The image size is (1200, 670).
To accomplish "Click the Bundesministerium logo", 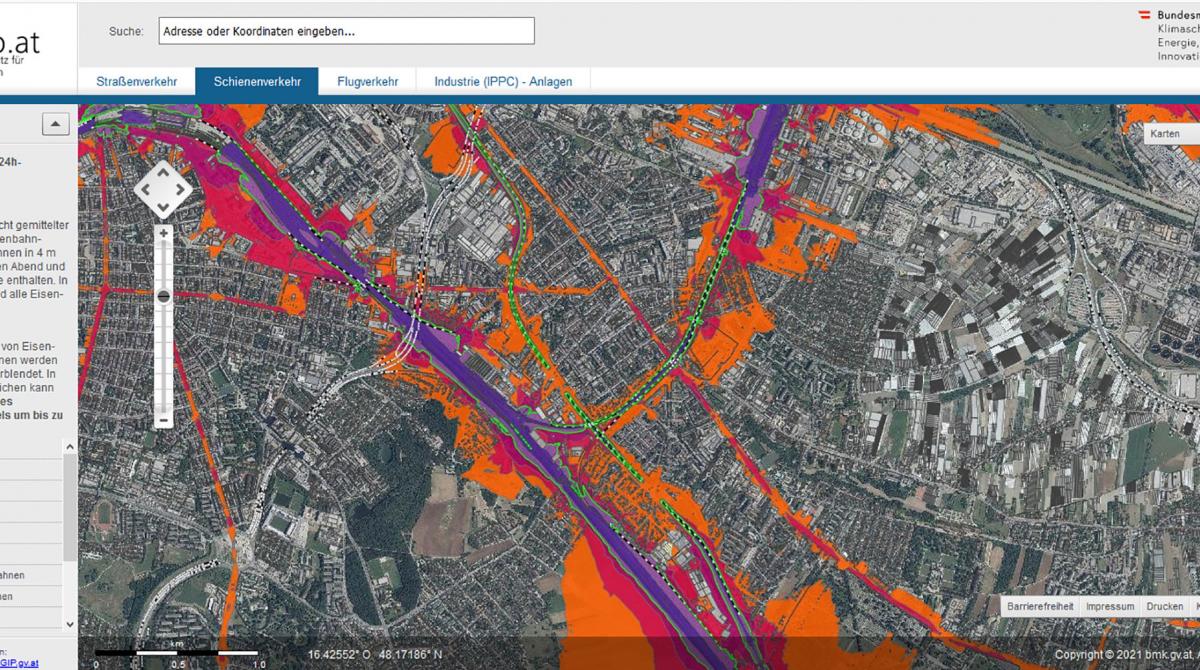I will [1170, 36].
